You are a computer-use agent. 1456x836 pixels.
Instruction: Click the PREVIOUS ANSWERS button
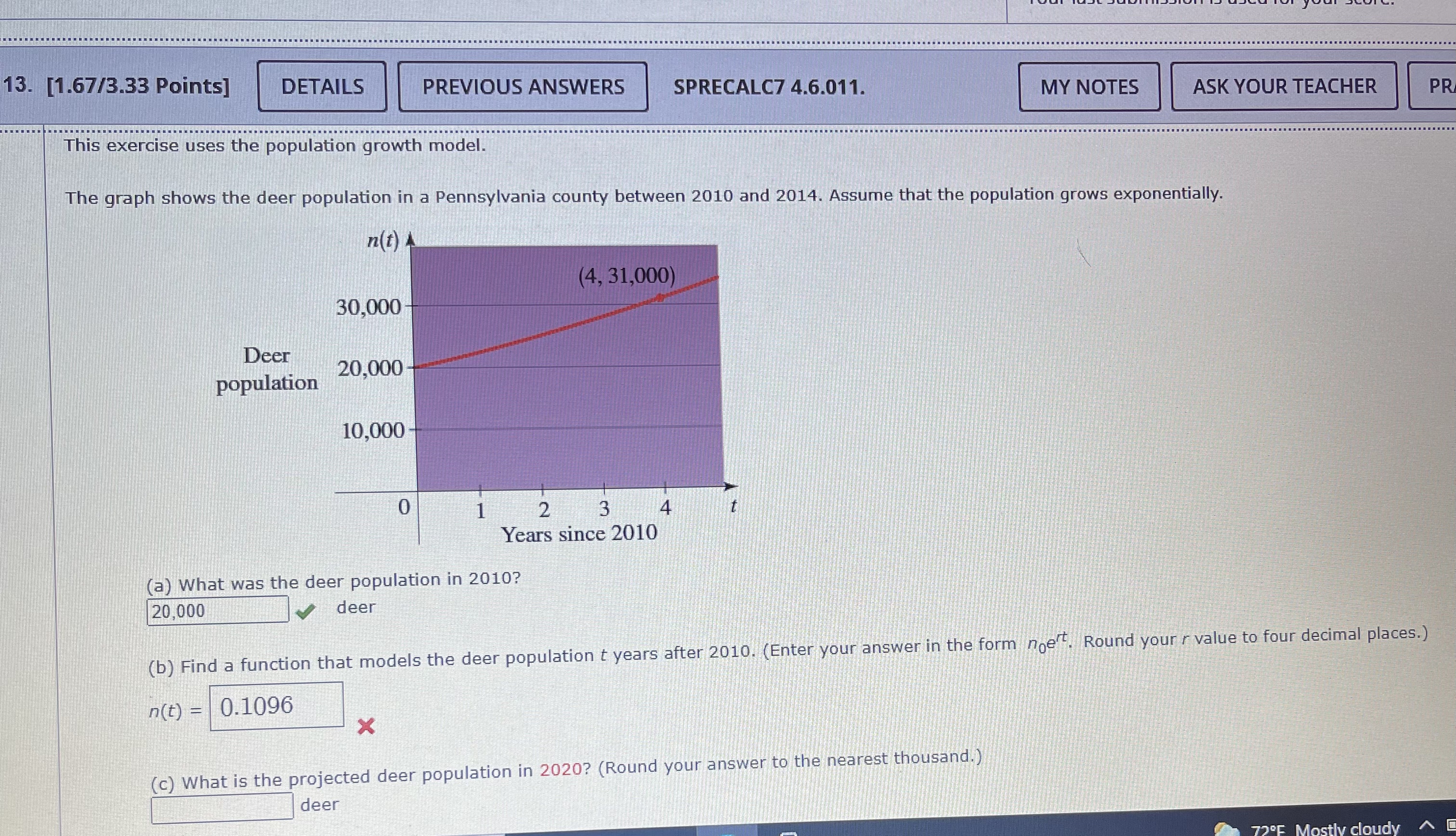pyautogui.click(x=523, y=87)
